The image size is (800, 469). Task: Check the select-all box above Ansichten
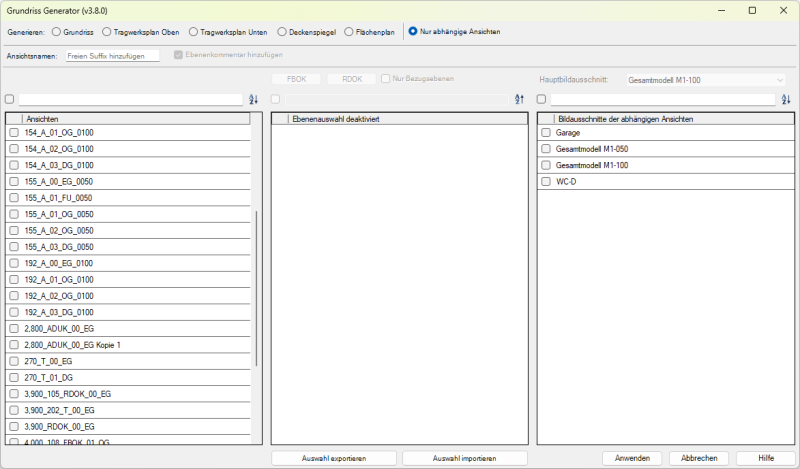(x=9, y=99)
